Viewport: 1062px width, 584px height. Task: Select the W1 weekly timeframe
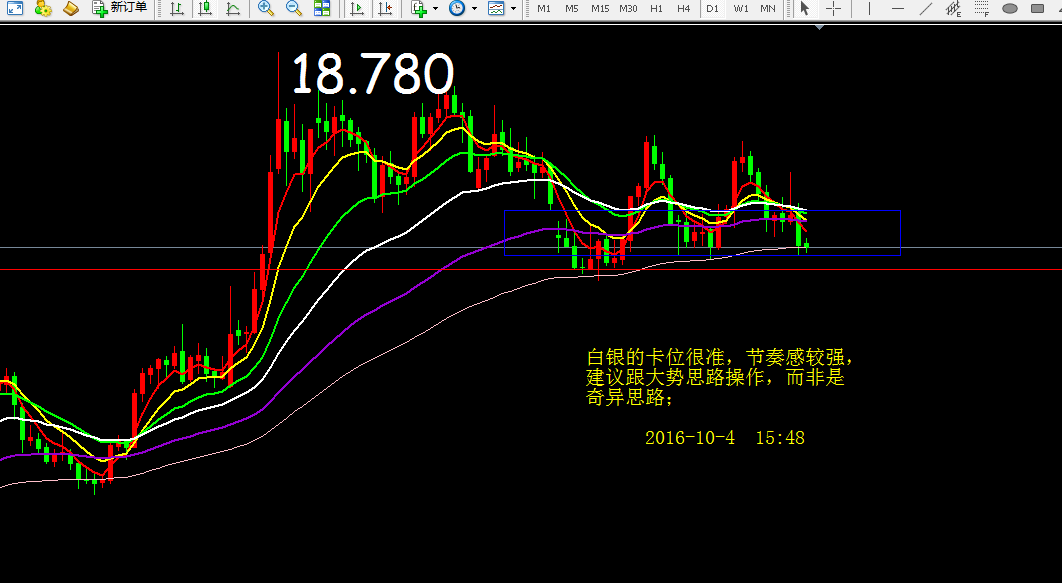pyautogui.click(x=741, y=8)
